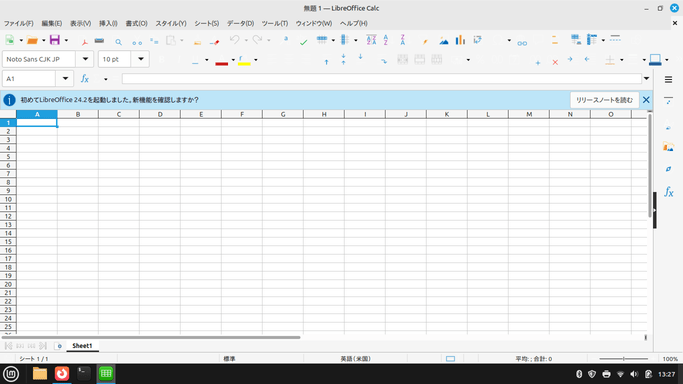
Task: Open the sidebar Gallery panel icon
Action: (668, 147)
